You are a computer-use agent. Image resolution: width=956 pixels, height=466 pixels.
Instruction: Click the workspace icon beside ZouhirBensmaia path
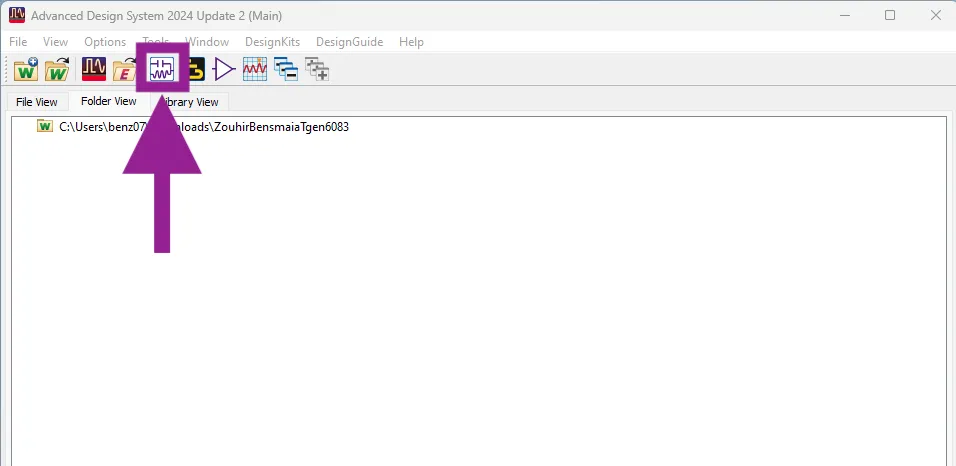coord(45,126)
